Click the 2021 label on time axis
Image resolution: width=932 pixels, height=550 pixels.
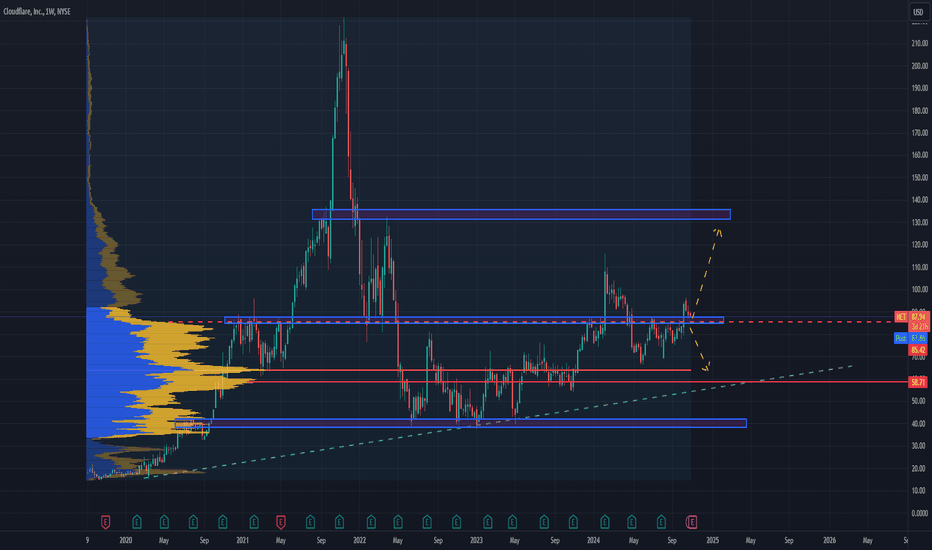point(243,540)
